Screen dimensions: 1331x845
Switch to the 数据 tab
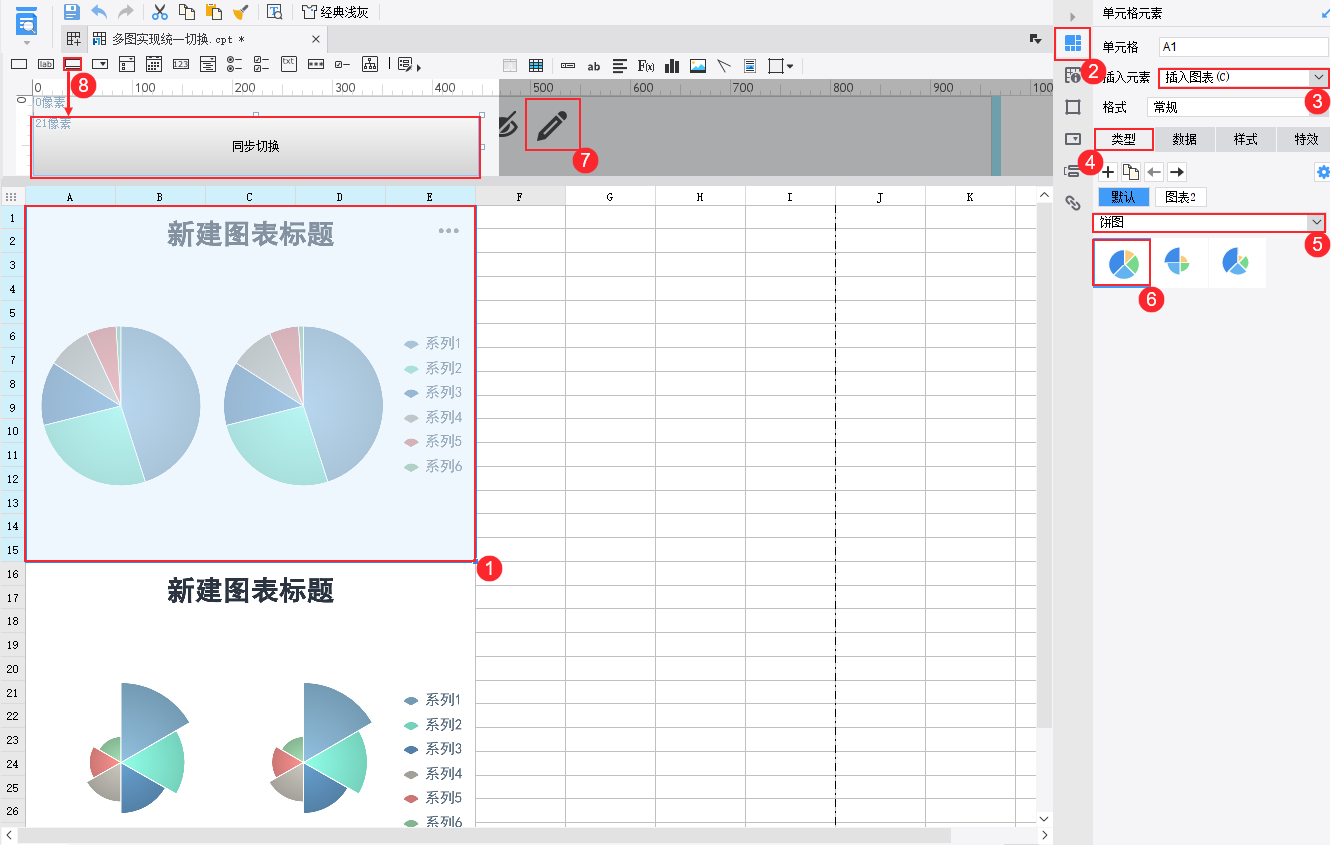point(1185,139)
